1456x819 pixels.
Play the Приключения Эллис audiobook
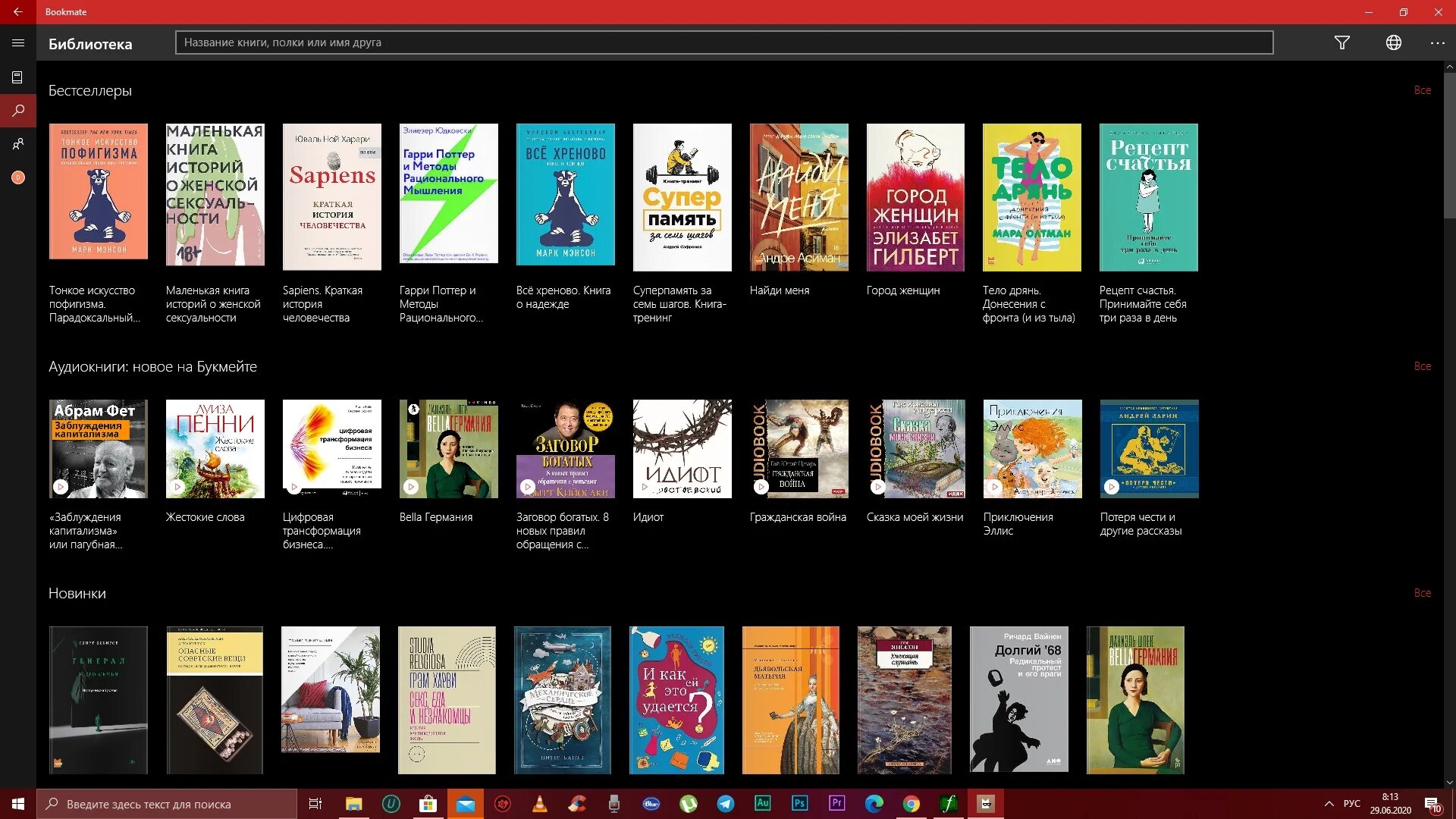995,487
